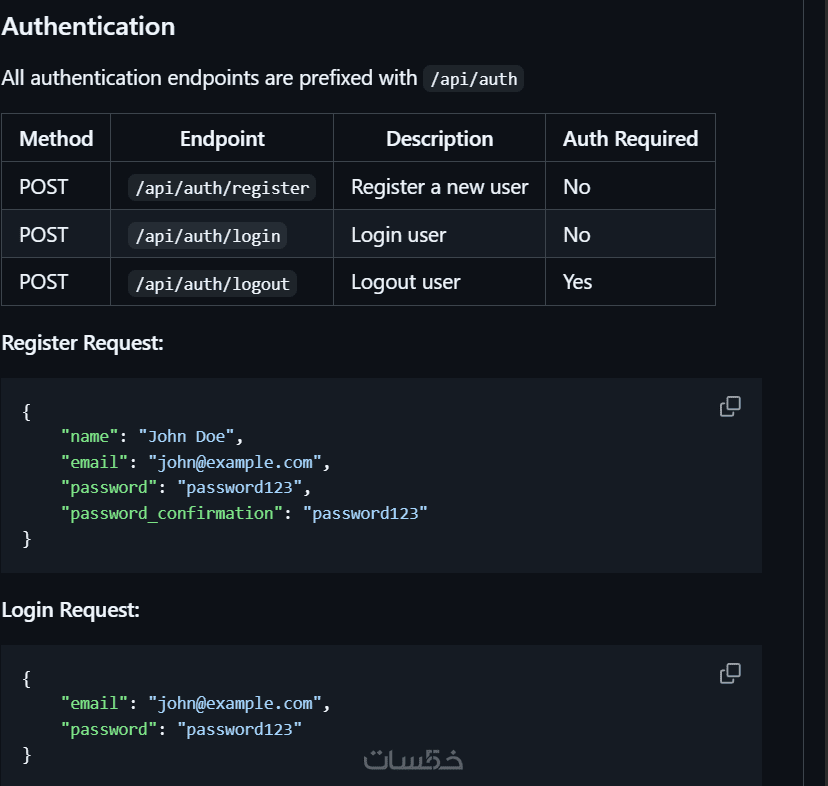828x786 pixels.
Task: Click the /api/auth/logout endpoint cell
Action: (x=212, y=283)
